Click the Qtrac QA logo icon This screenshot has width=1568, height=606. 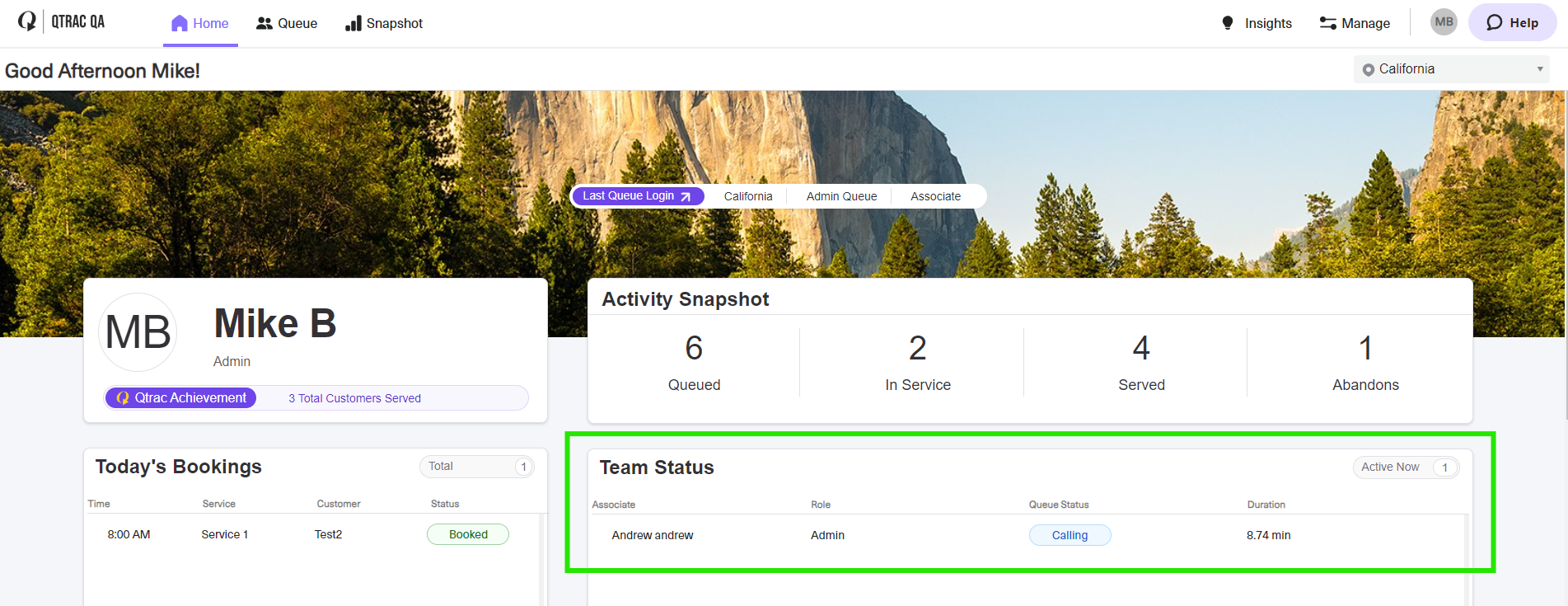pos(27,21)
